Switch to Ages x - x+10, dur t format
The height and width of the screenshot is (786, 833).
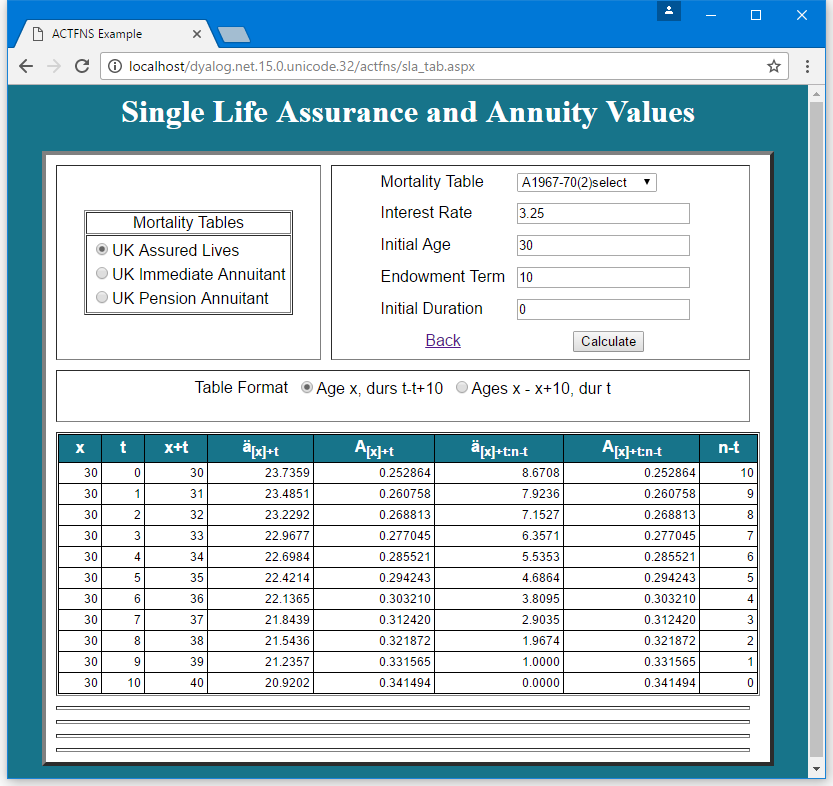pyautogui.click(x=461, y=388)
